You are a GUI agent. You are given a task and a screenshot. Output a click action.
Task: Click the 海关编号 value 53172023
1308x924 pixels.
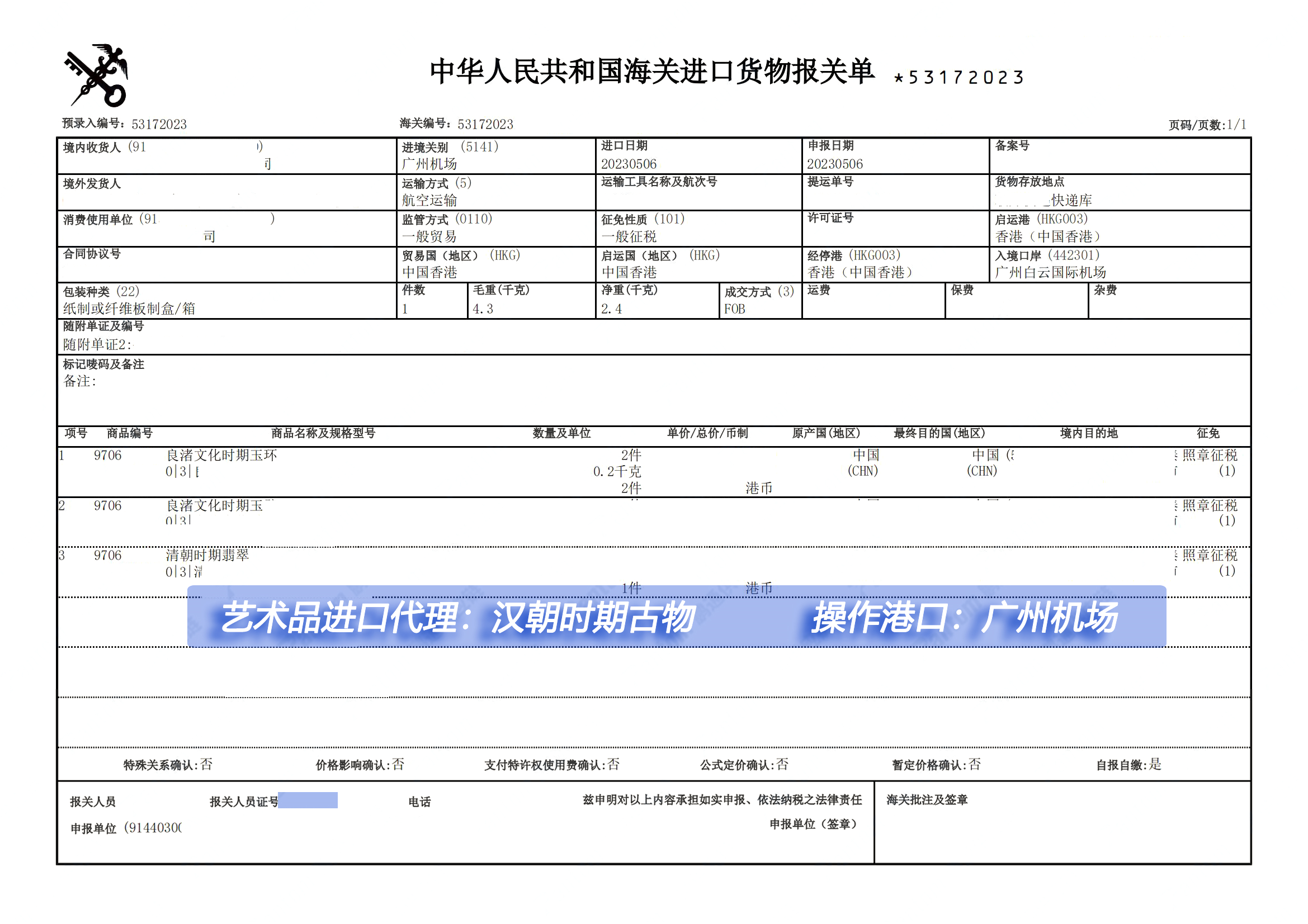[x=485, y=124]
